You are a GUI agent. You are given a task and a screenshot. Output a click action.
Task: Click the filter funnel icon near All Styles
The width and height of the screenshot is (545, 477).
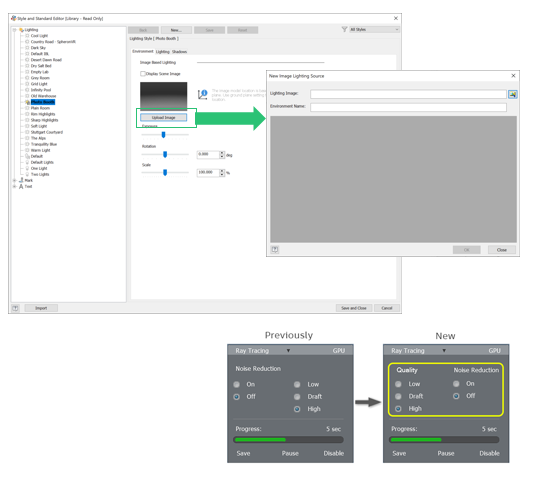(x=344, y=30)
